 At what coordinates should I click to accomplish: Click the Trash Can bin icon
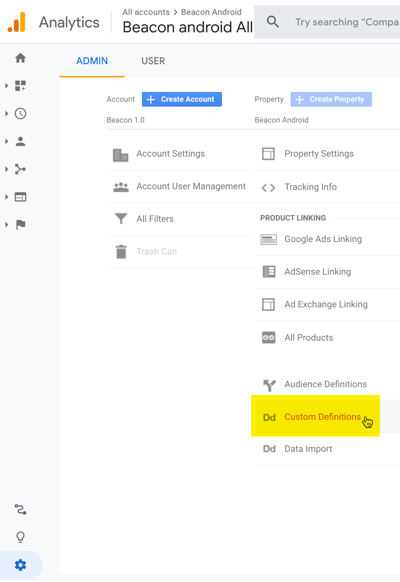click(121, 252)
